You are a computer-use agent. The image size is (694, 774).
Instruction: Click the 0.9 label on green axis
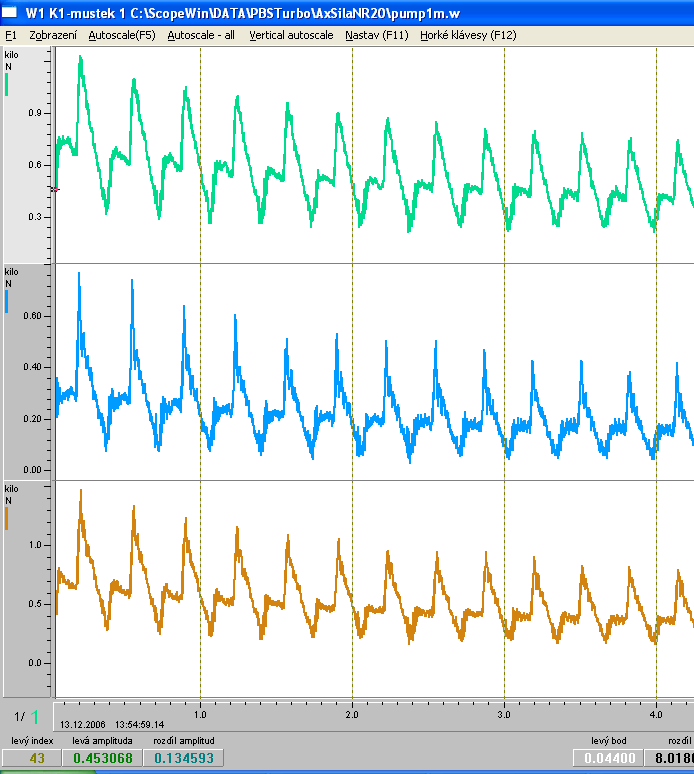(x=35, y=113)
